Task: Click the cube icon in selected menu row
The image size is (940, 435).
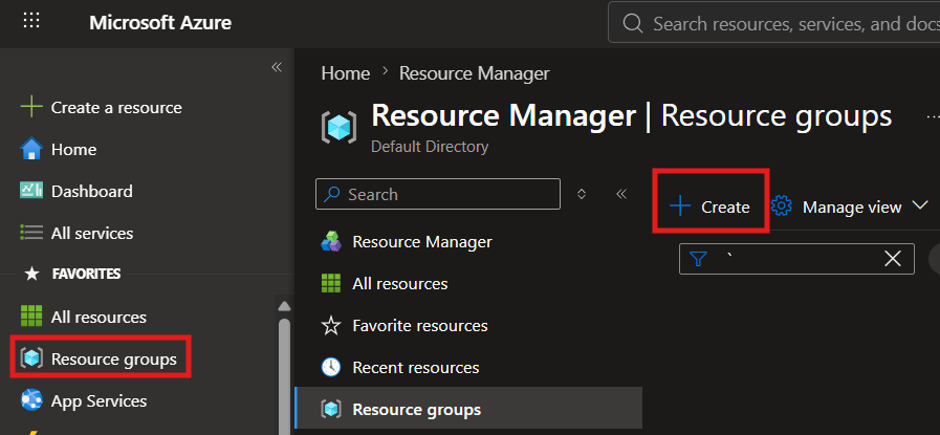Action: click(x=331, y=409)
